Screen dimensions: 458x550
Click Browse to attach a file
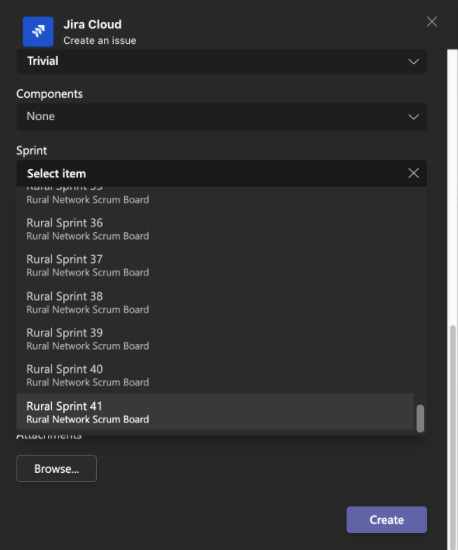[x=56, y=469]
